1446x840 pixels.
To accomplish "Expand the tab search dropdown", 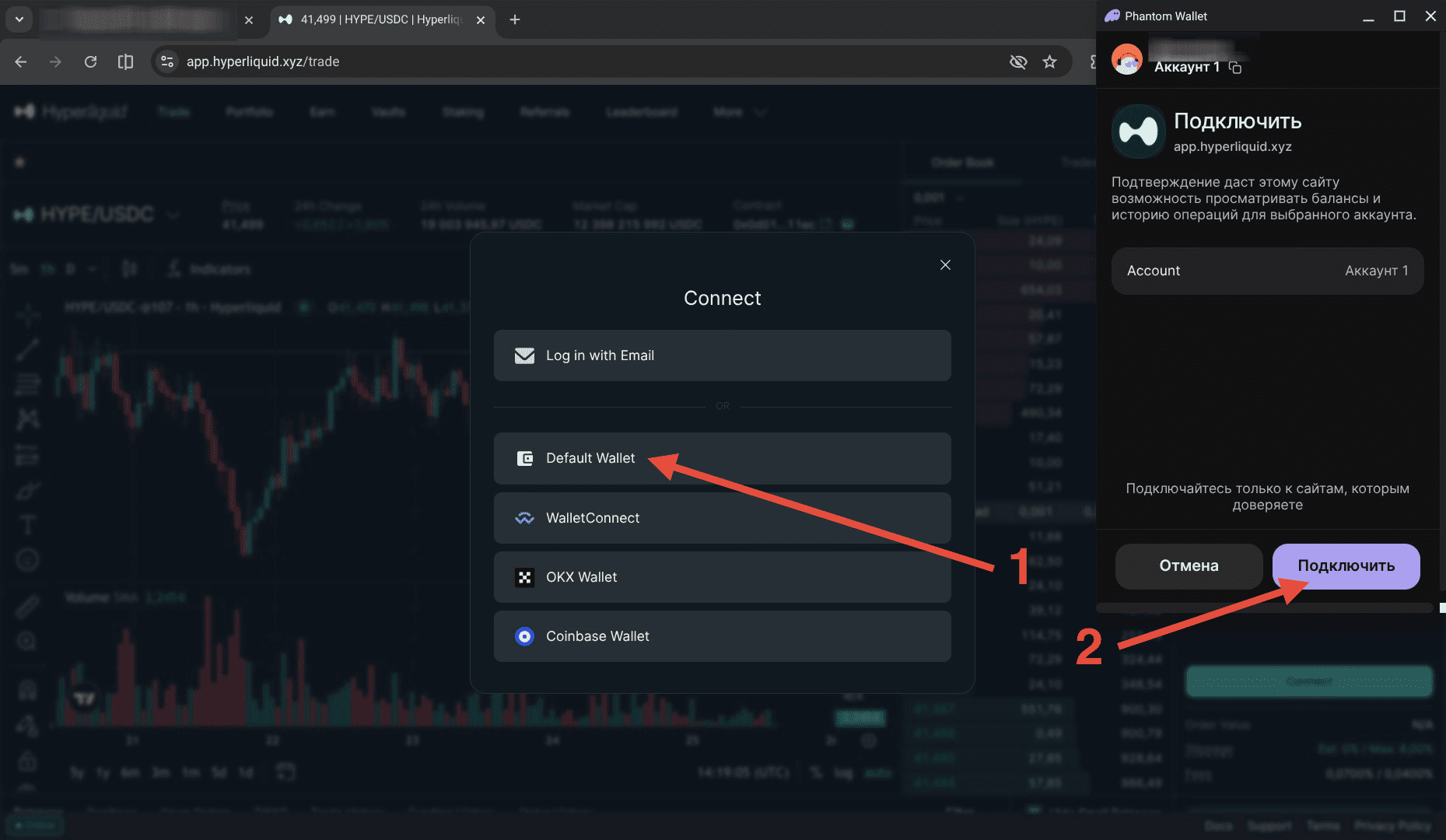I will click(19, 19).
